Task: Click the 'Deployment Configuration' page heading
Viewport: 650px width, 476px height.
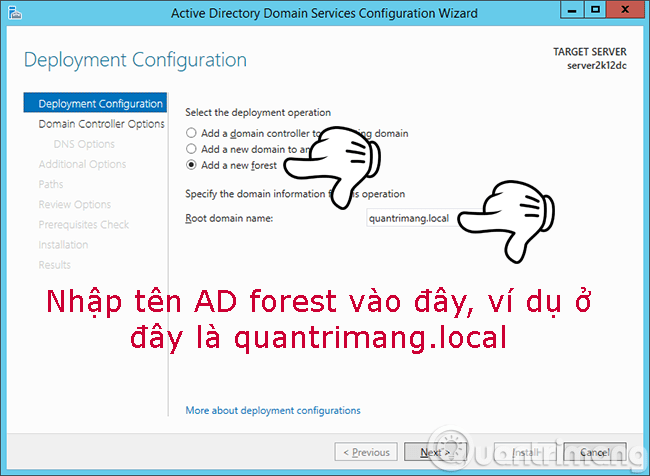Action: (x=135, y=60)
